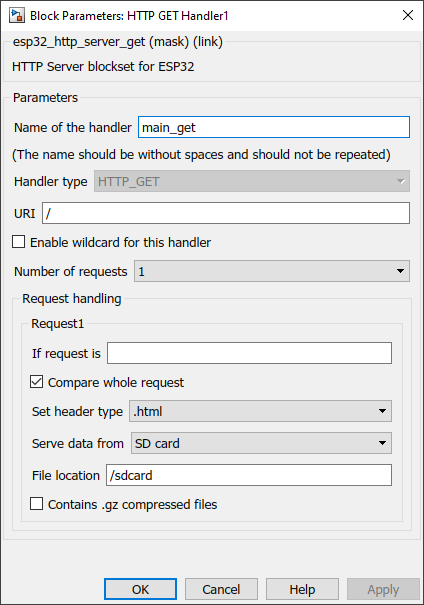424x605 pixels.
Task: Open Help for this block
Action: coord(302,589)
